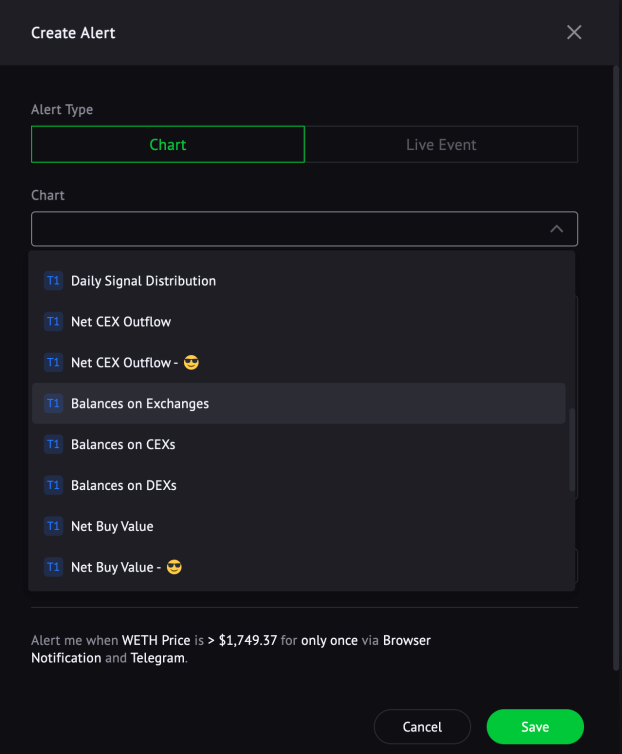This screenshot has width=622, height=754.
Task: Click the dropdown list scrollbar thumb
Action: coord(572,450)
